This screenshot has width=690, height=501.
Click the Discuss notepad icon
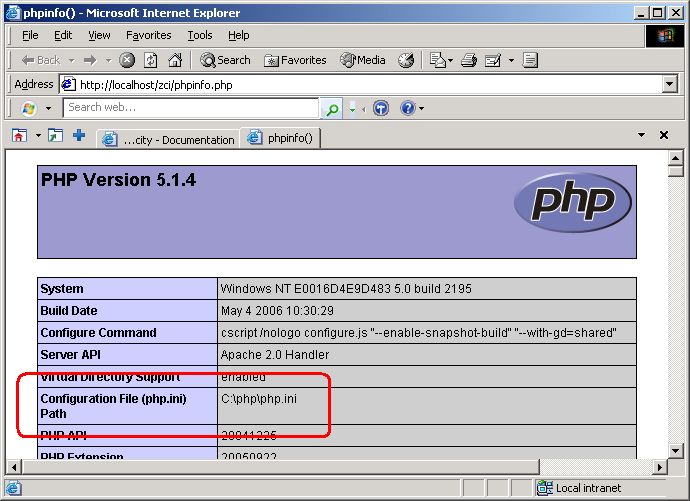(530, 60)
